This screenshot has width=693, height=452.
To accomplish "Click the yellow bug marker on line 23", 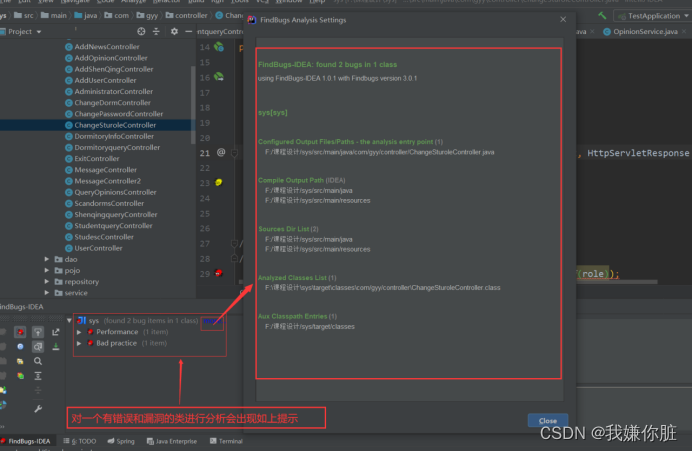I will (218, 182).
